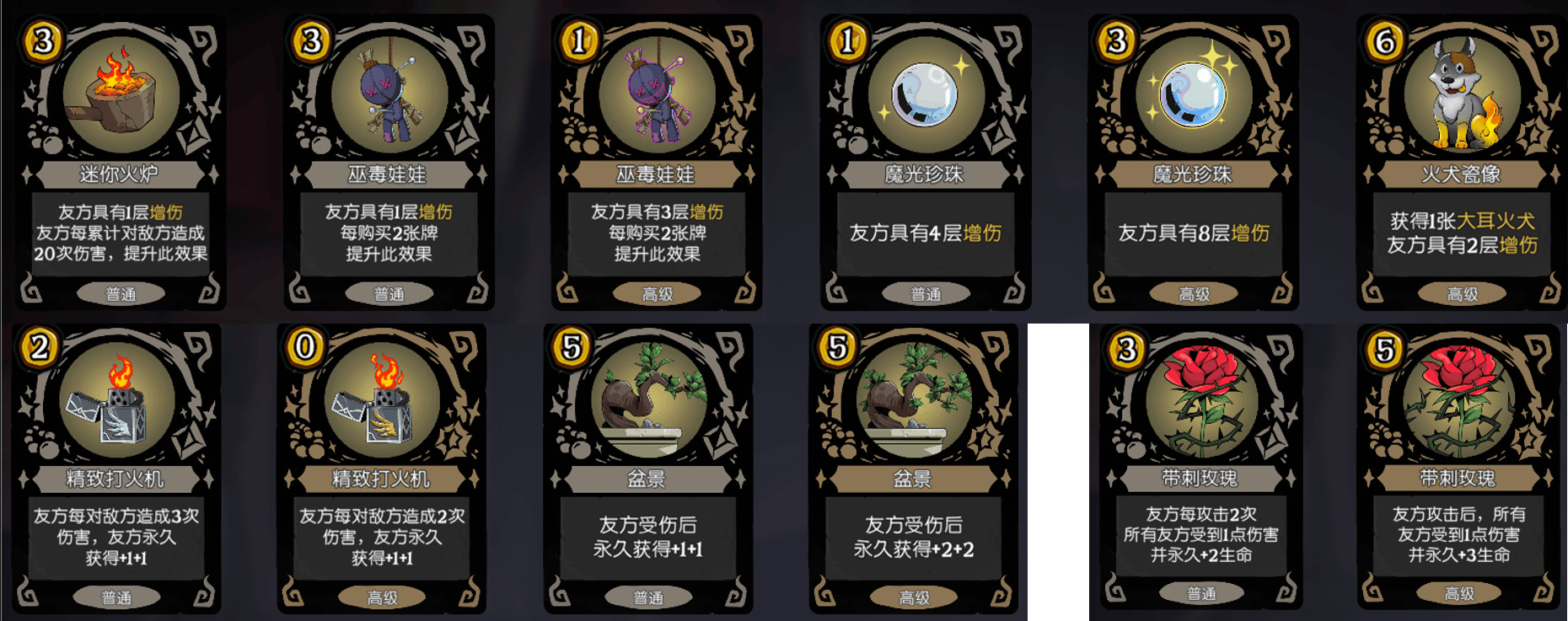Click the 迷你火炉 card title banner
Screen dimensions: 1568x621
click(119, 174)
